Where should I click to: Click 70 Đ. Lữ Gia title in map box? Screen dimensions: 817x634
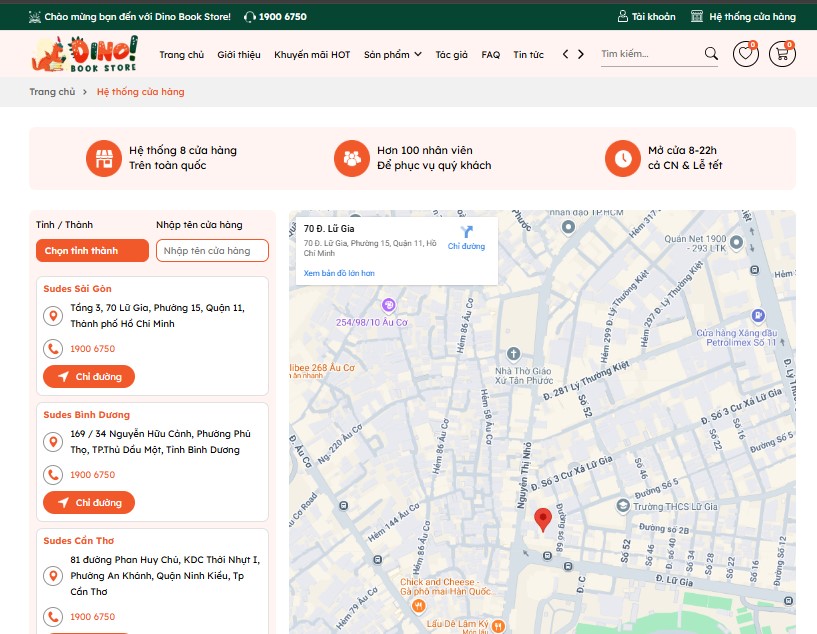tap(329, 229)
